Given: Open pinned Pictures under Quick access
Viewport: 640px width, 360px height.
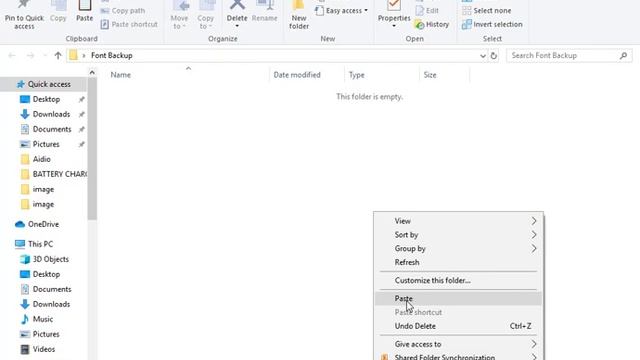Looking at the screenshot, I should coord(46,144).
